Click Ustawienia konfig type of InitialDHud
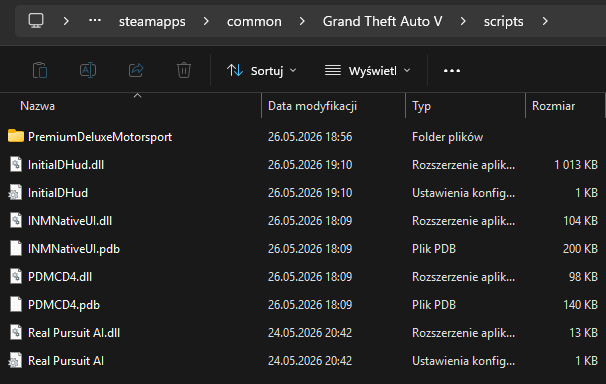Viewport: 606px width, 384px height. (x=463, y=193)
